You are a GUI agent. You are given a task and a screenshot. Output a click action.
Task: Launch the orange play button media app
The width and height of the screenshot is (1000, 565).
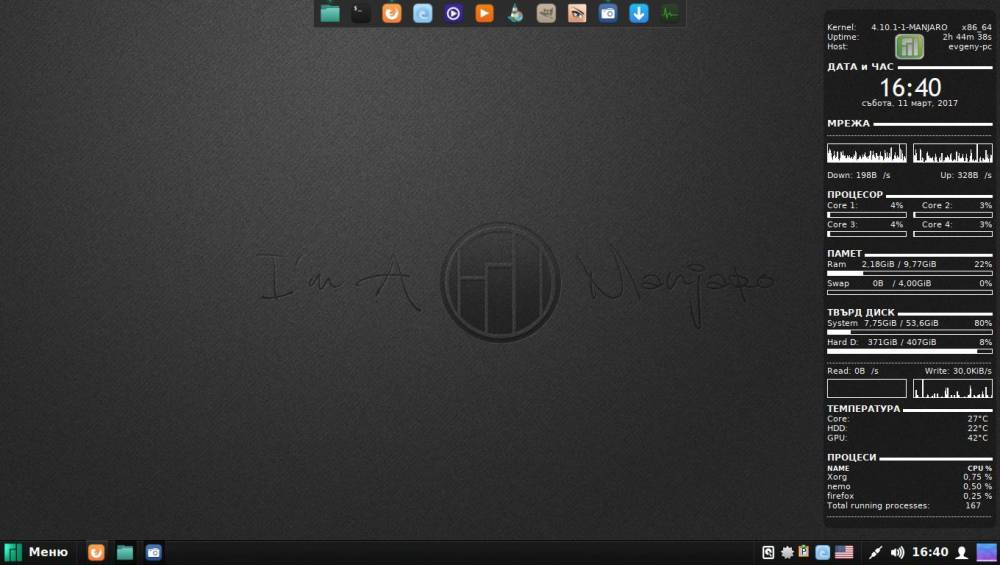[485, 13]
